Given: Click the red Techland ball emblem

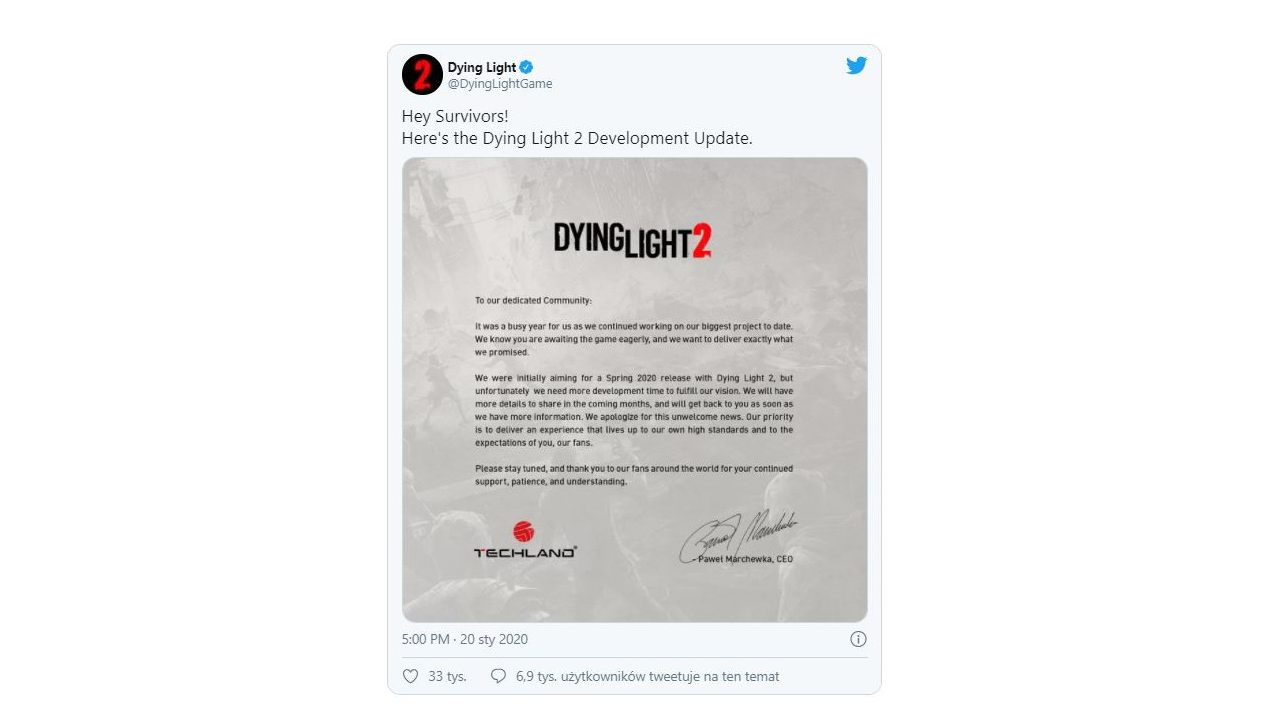Looking at the screenshot, I should tap(523, 530).
